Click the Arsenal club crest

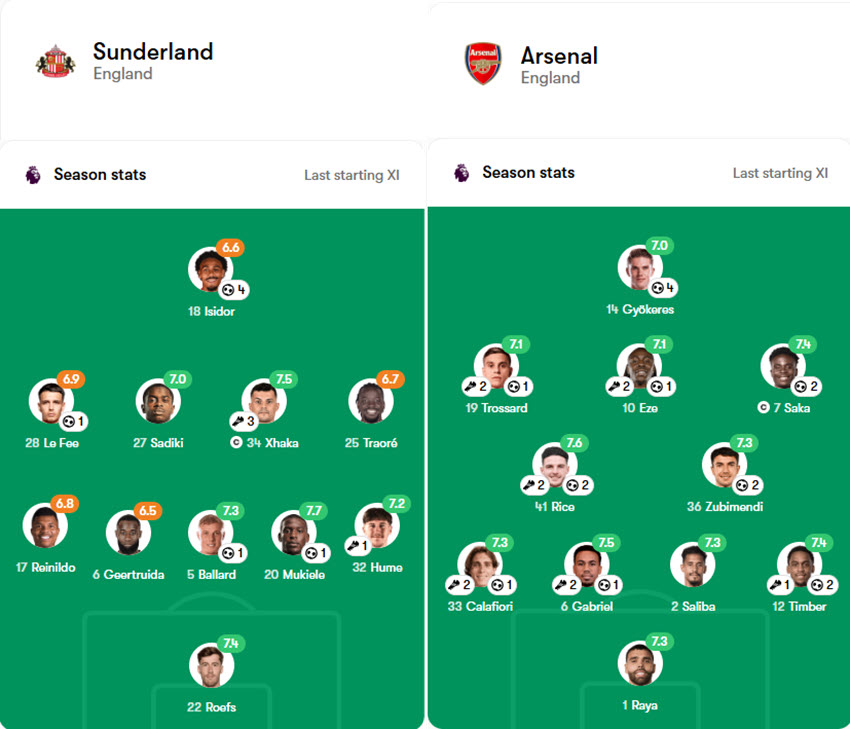(483, 62)
